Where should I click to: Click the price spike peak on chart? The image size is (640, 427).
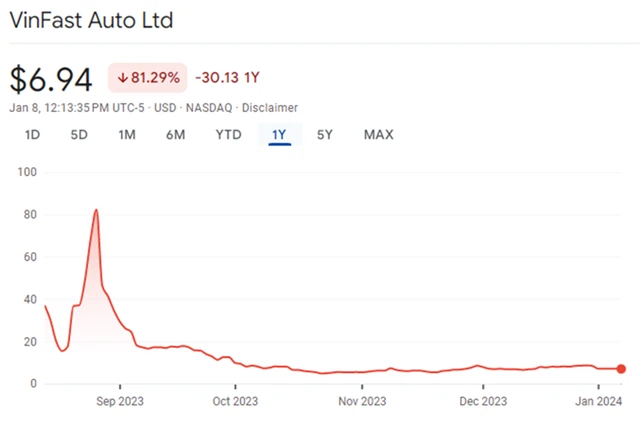coord(96,210)
